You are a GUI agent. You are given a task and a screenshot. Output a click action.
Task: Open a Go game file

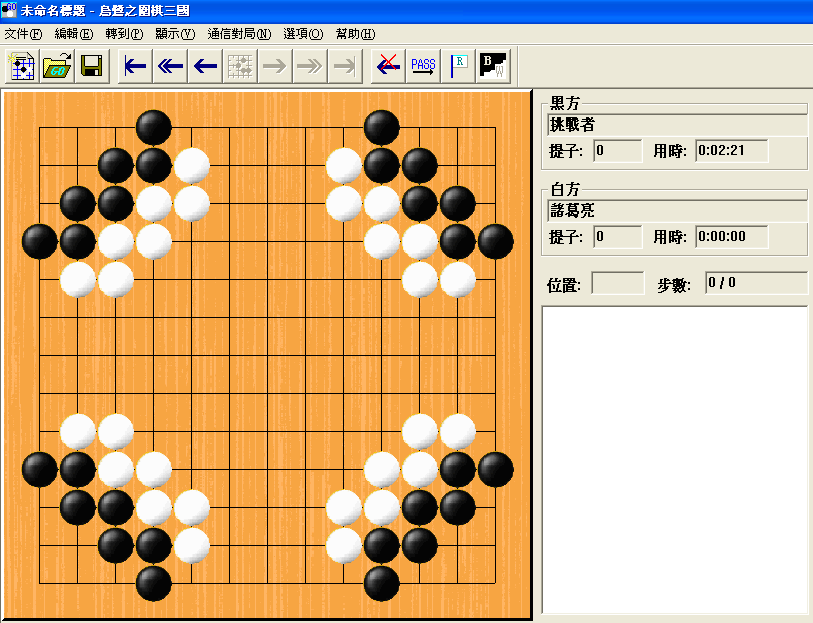tap(56, 66)
